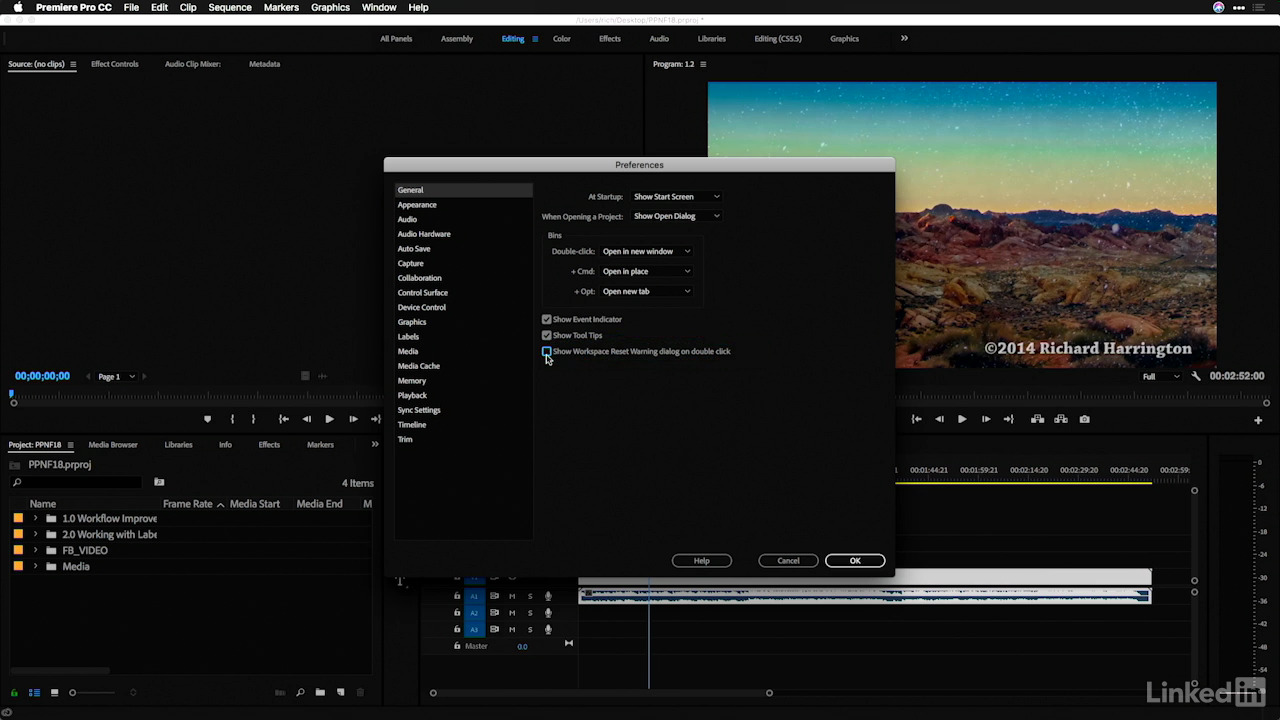Click the Extract button in Program monitor
The image size is (1280, 720).
tap(1061, 419)
